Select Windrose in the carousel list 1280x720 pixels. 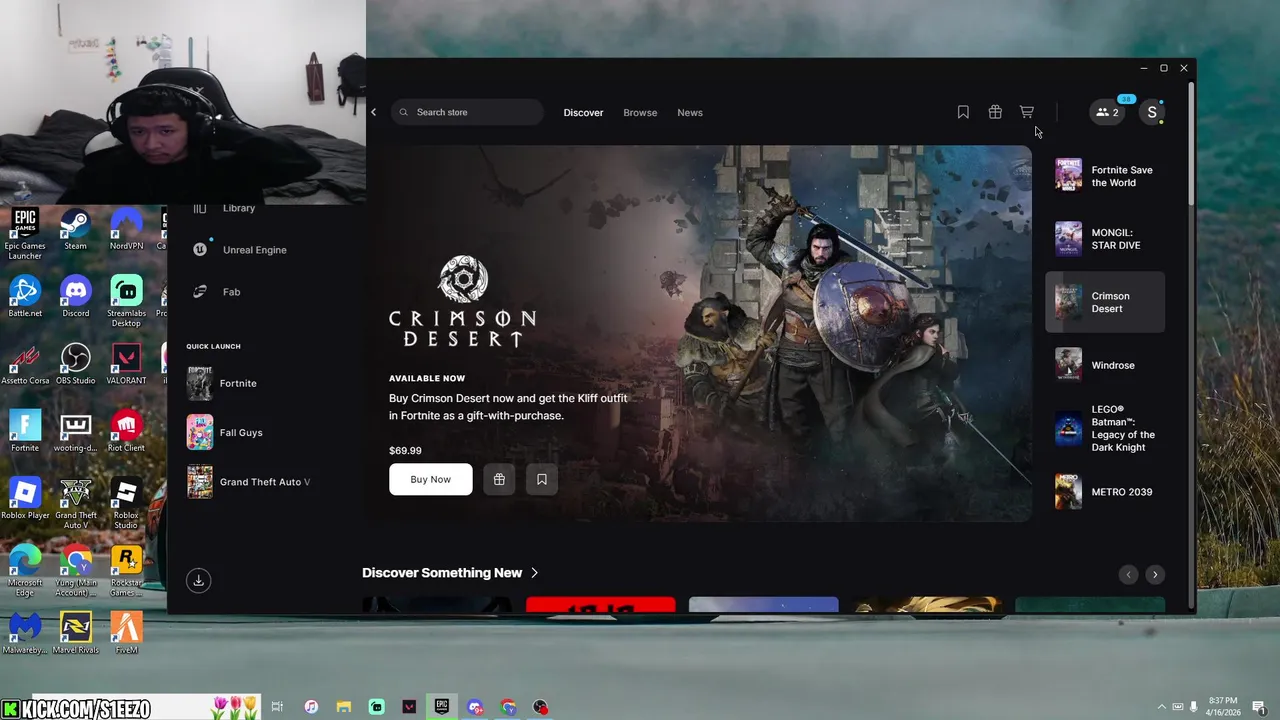pos(1105,365)
